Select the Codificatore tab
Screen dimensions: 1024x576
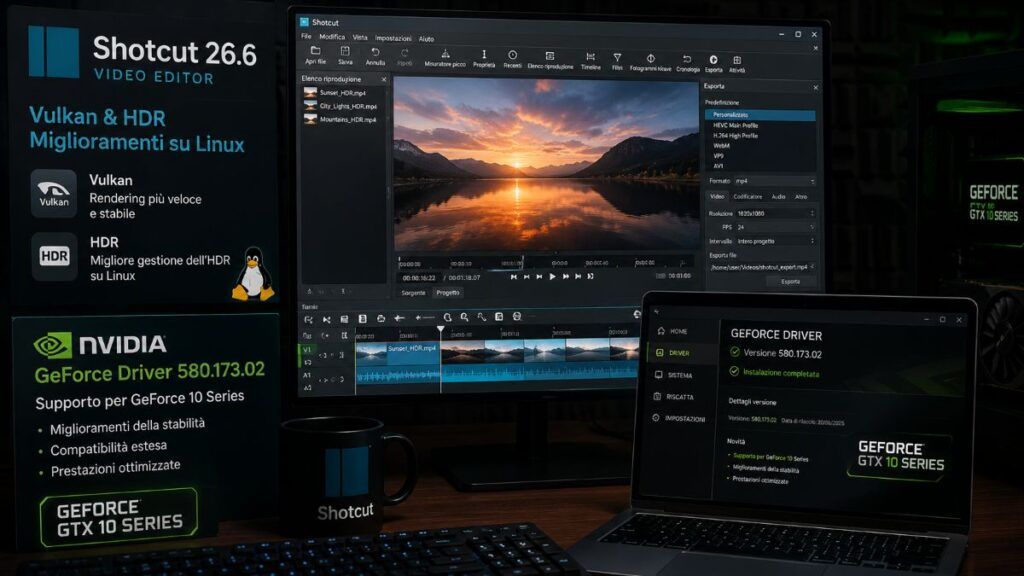[747, 196]
